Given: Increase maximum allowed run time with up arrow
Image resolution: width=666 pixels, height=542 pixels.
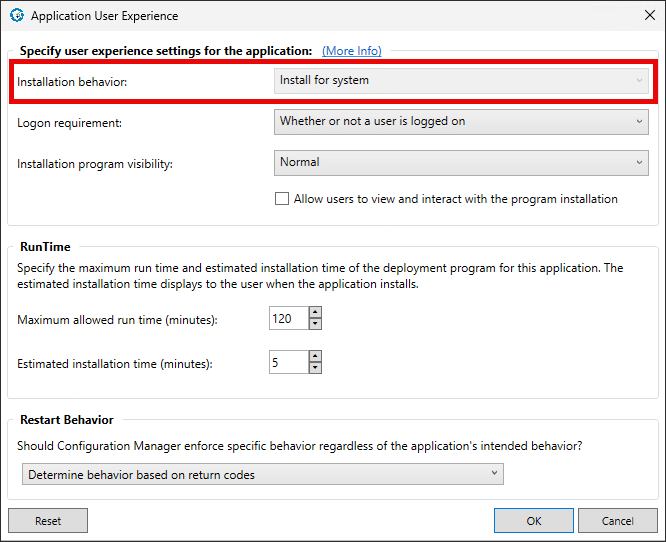Looking at the screenshot, I should point(315,313).
